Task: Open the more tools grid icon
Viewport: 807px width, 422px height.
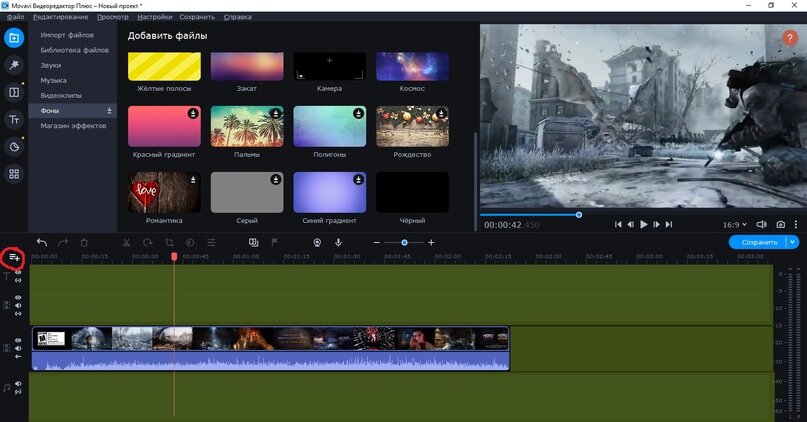Action: [14, 174]
